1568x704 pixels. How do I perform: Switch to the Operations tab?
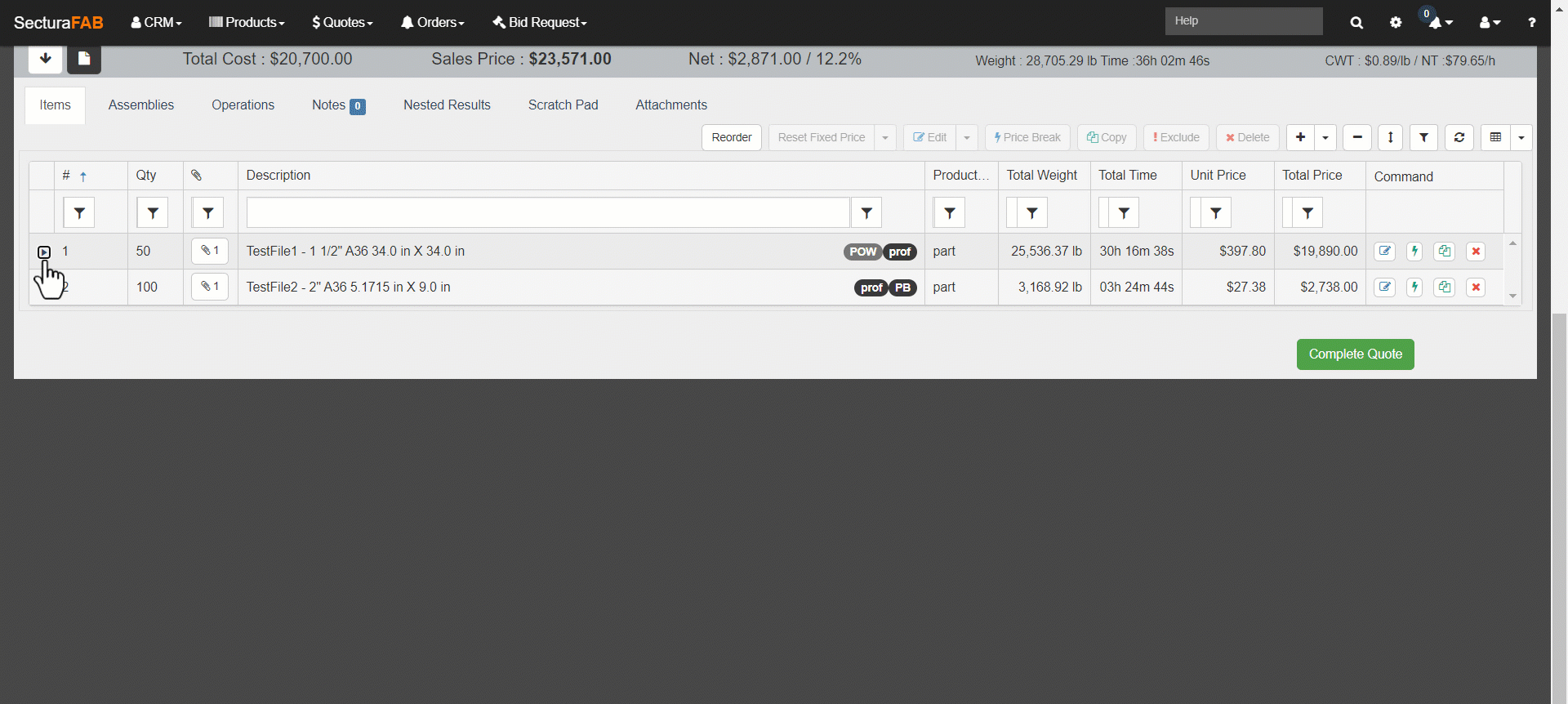(x=243, y=105)
